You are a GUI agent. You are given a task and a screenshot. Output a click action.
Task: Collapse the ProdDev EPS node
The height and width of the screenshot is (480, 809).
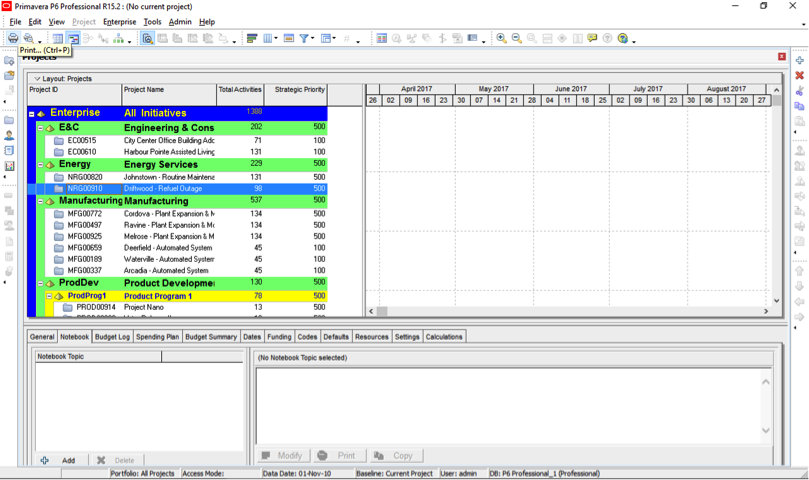[x=40, y=283]
